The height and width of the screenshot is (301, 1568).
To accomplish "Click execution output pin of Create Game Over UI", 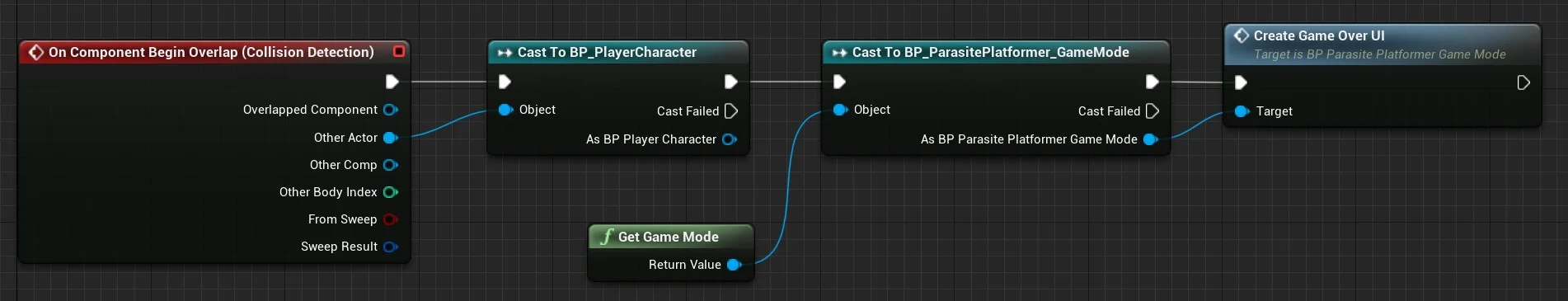I will pyautogui.click(x=1523, y=82).
